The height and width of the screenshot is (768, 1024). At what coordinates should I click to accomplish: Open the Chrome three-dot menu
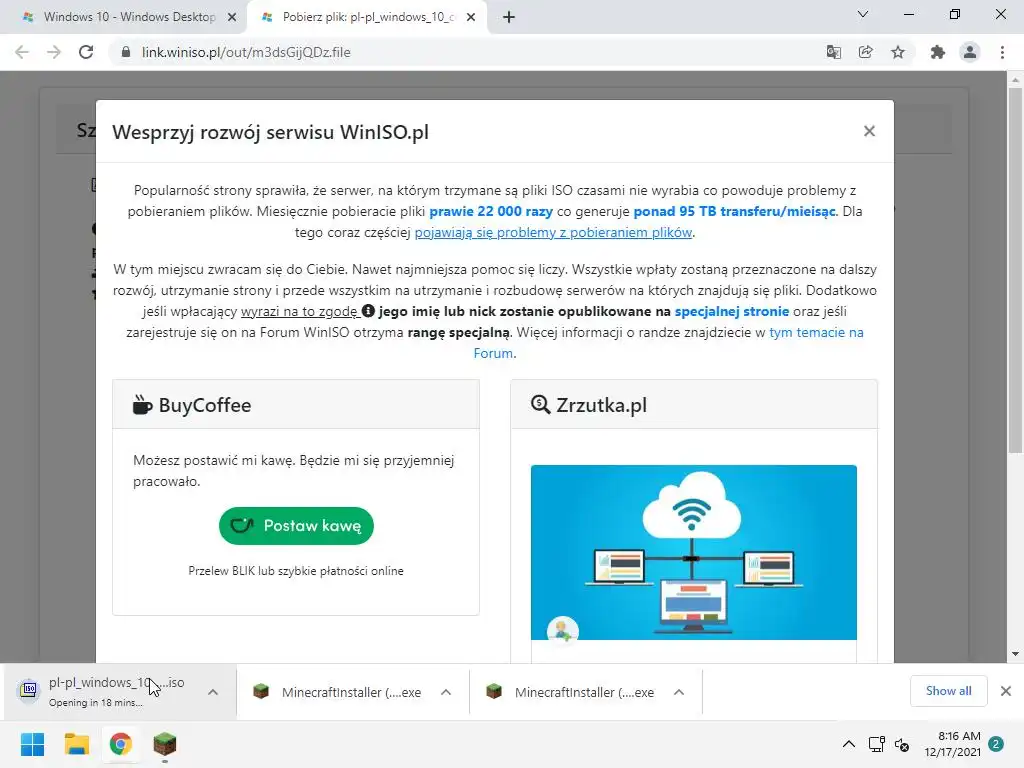click(x=1002, y=52)
